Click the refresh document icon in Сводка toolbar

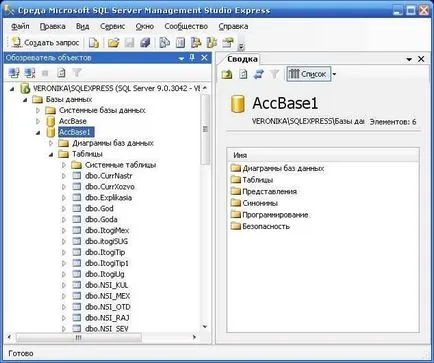click(243, 74)
